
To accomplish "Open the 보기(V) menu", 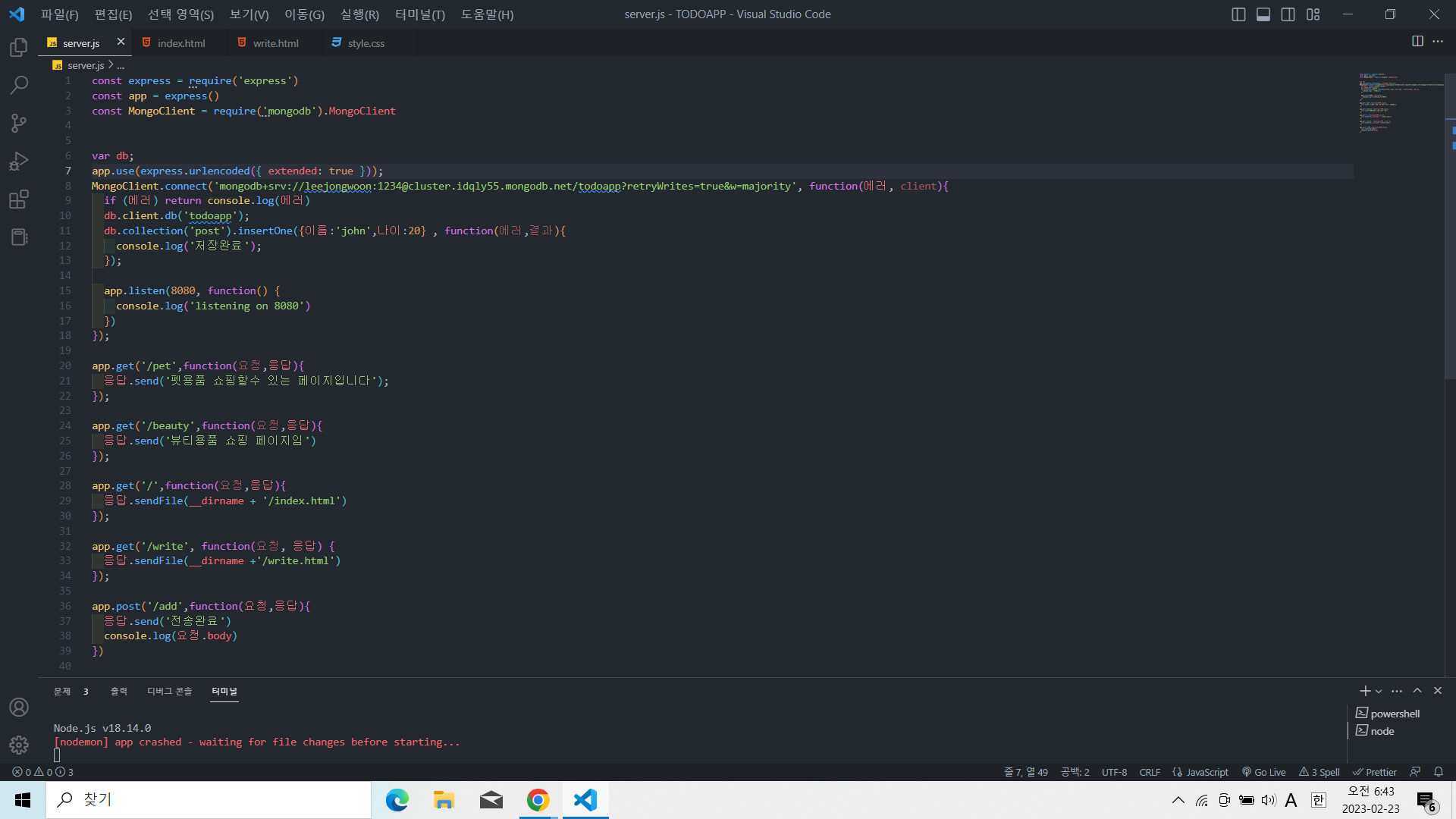I will point(249,14).
